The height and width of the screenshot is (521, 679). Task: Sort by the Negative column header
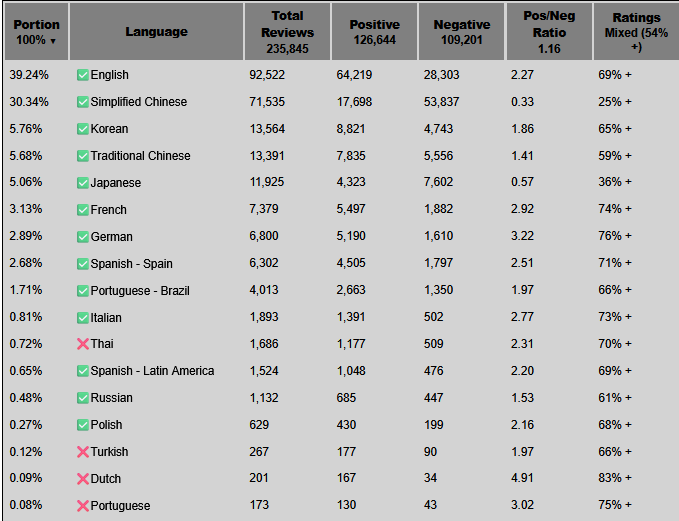[462, 32]
